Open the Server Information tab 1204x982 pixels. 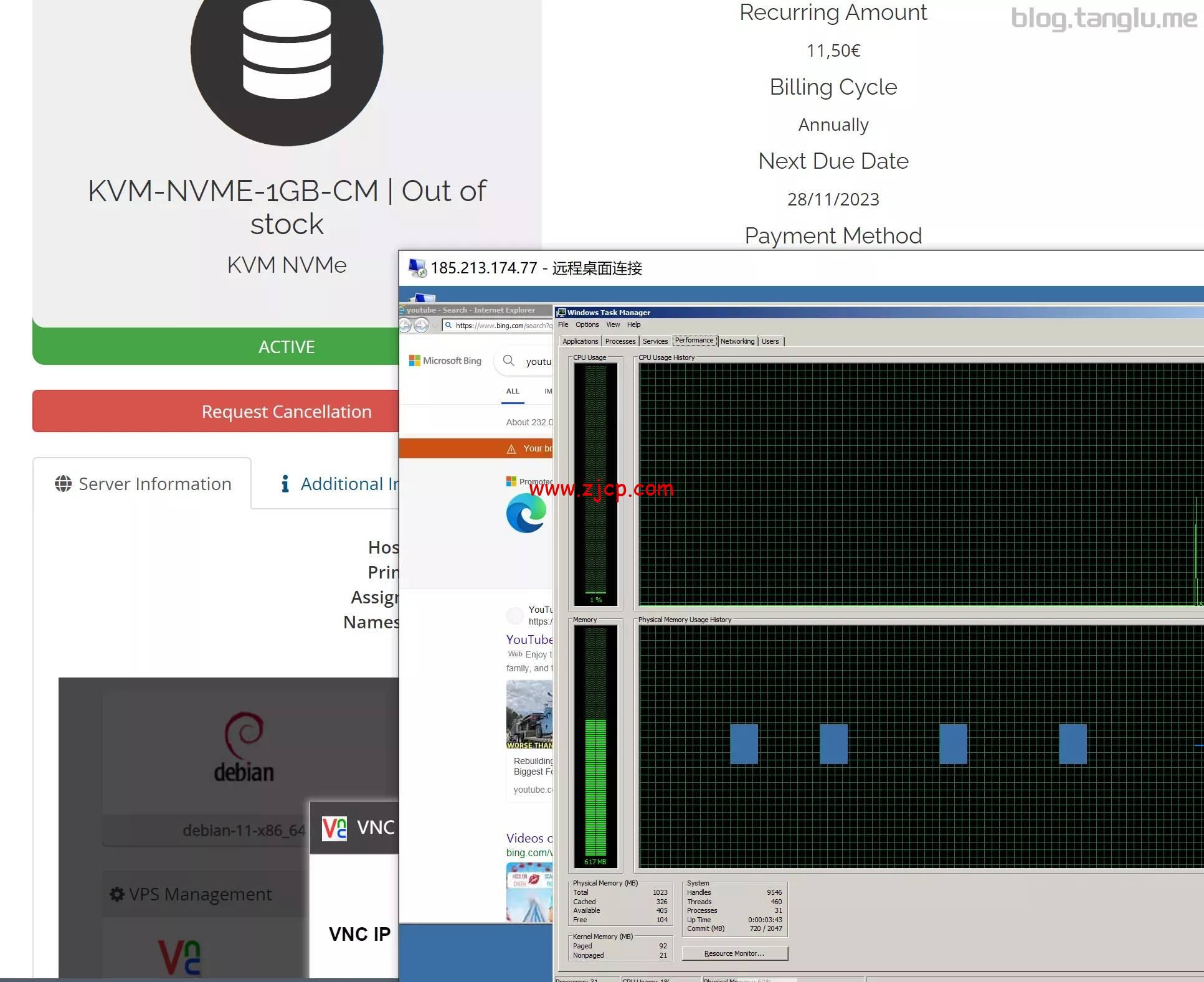point(143,484)
